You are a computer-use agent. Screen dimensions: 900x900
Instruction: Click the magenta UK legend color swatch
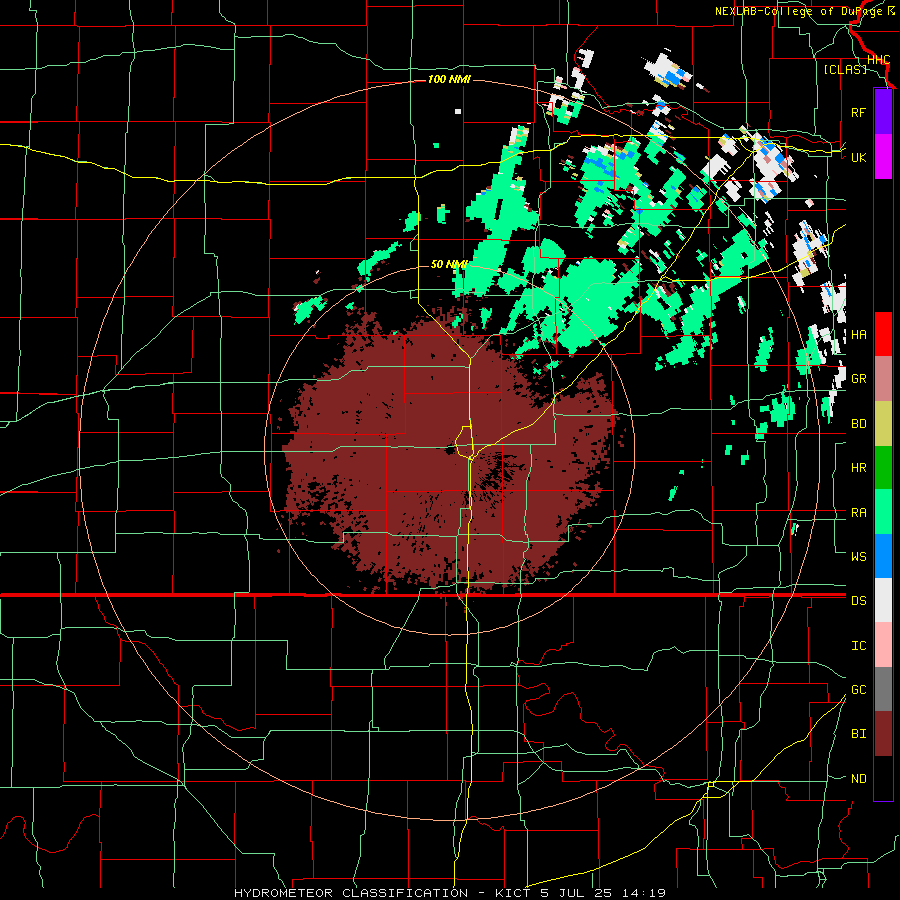tap(883, 157)
